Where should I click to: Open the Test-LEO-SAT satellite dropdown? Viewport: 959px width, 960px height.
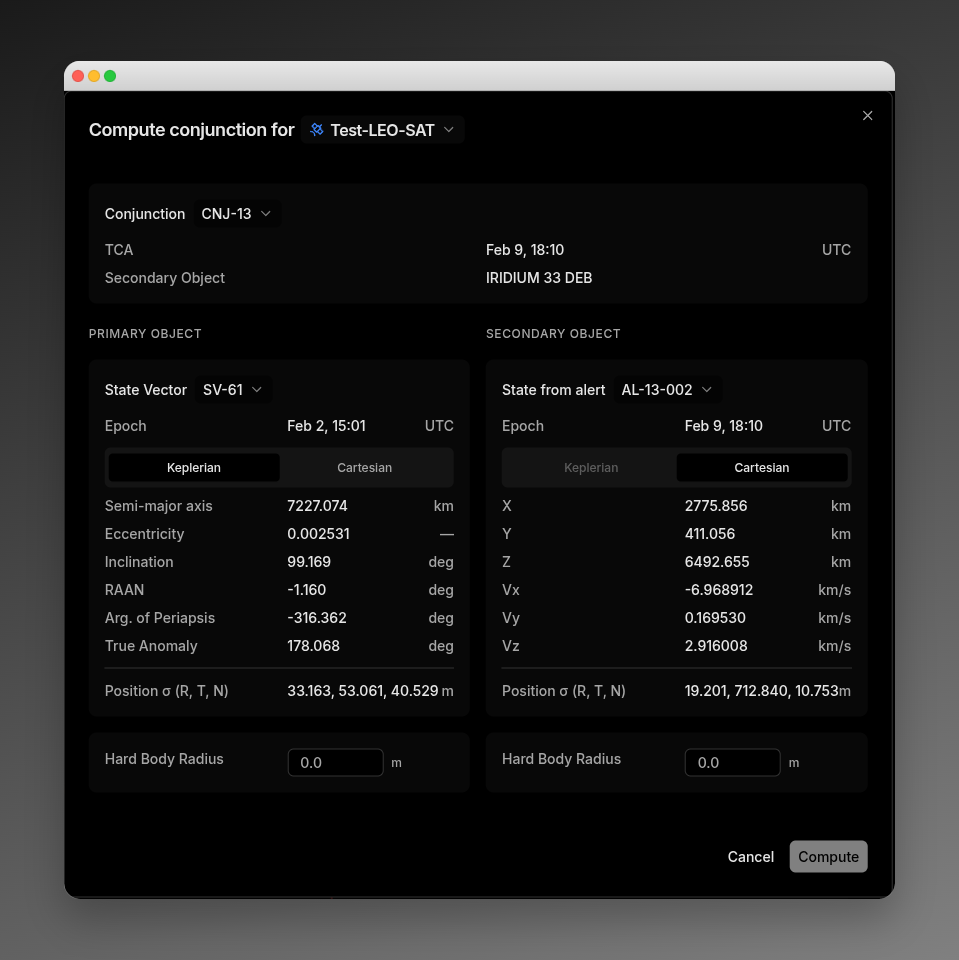(382, 130)
